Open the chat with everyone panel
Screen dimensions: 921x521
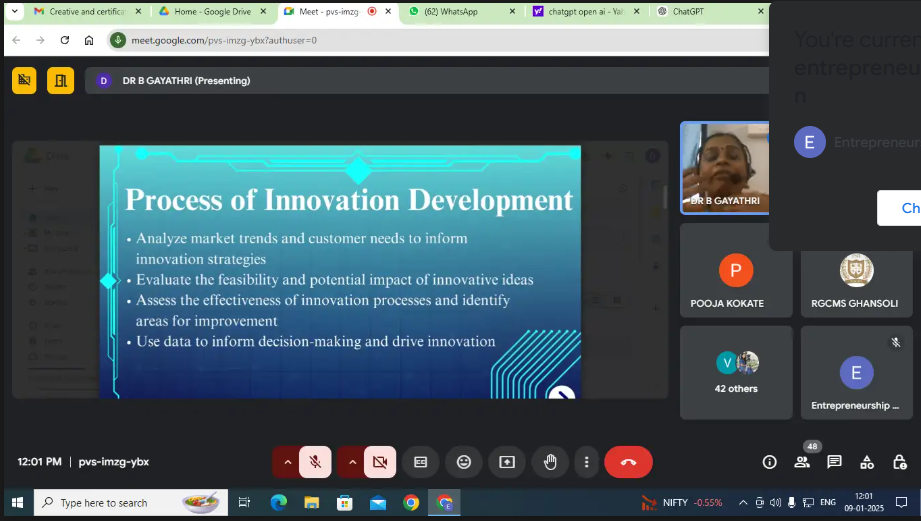[x=834, y=462]
